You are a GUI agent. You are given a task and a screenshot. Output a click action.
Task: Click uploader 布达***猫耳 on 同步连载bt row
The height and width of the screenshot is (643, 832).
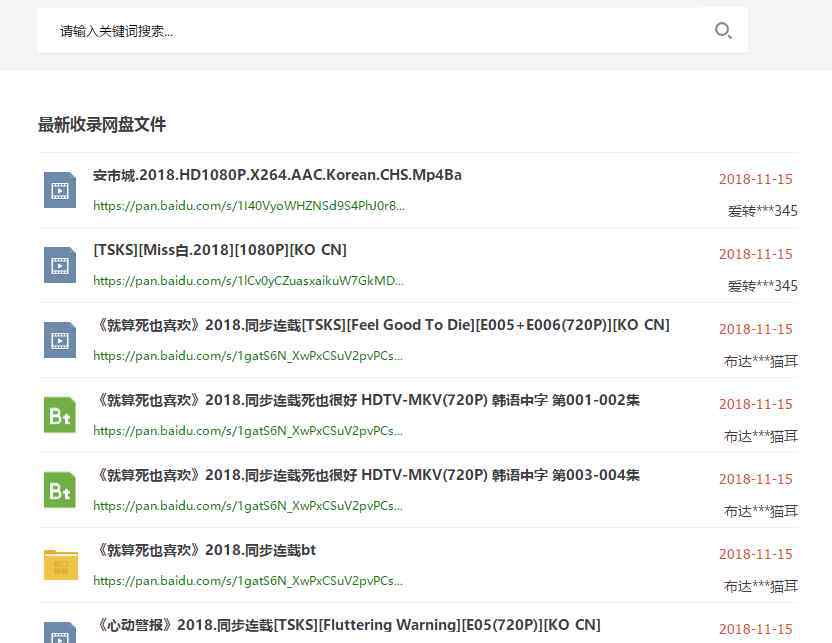click(x=761, y=586)
